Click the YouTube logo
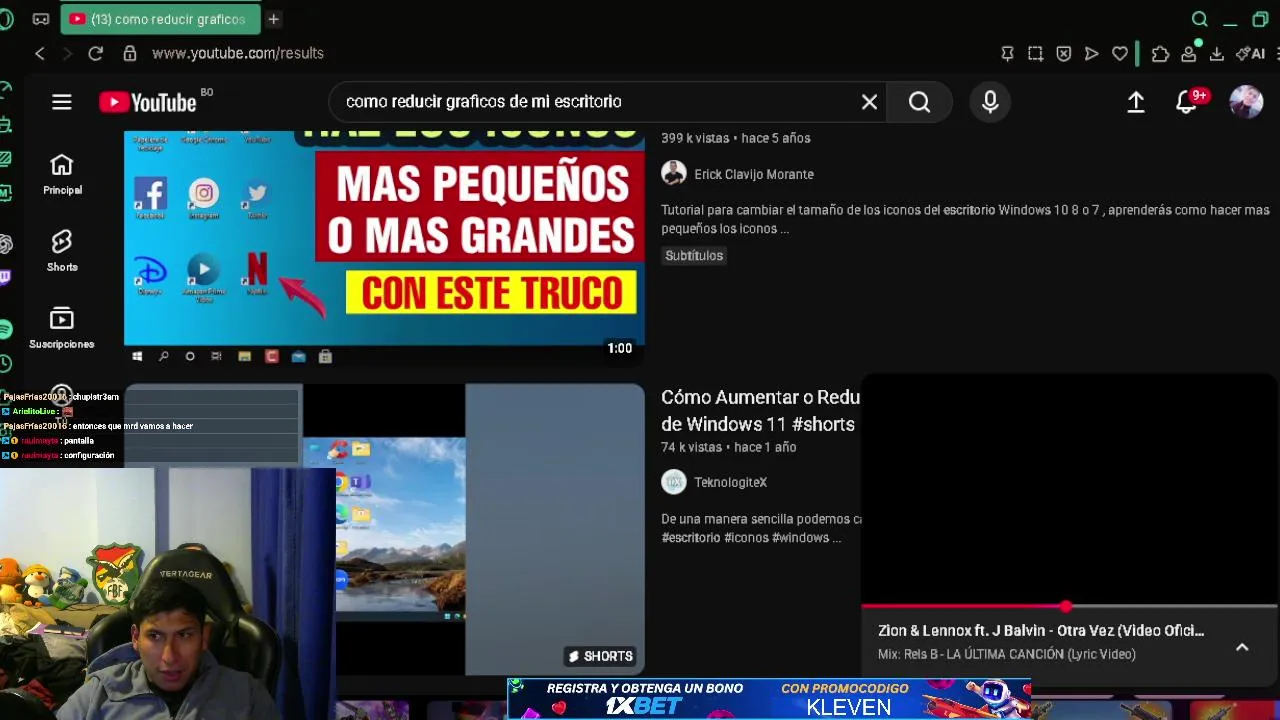Screen dimensions: 1280x720 click(x=147, y=102)
